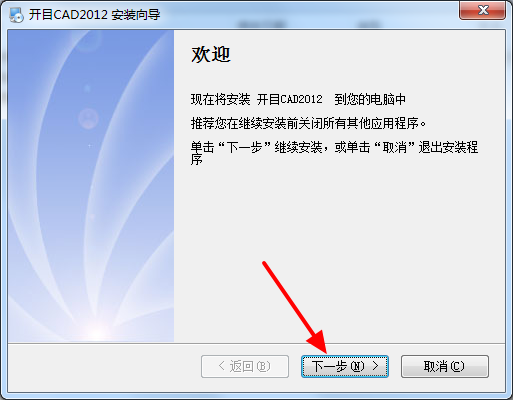The height and width of the screenshot is (400, 513).
Task: Close the 开目CAD2012 安装向导 window
Action: pyautogui.click(x=482, y=10)
